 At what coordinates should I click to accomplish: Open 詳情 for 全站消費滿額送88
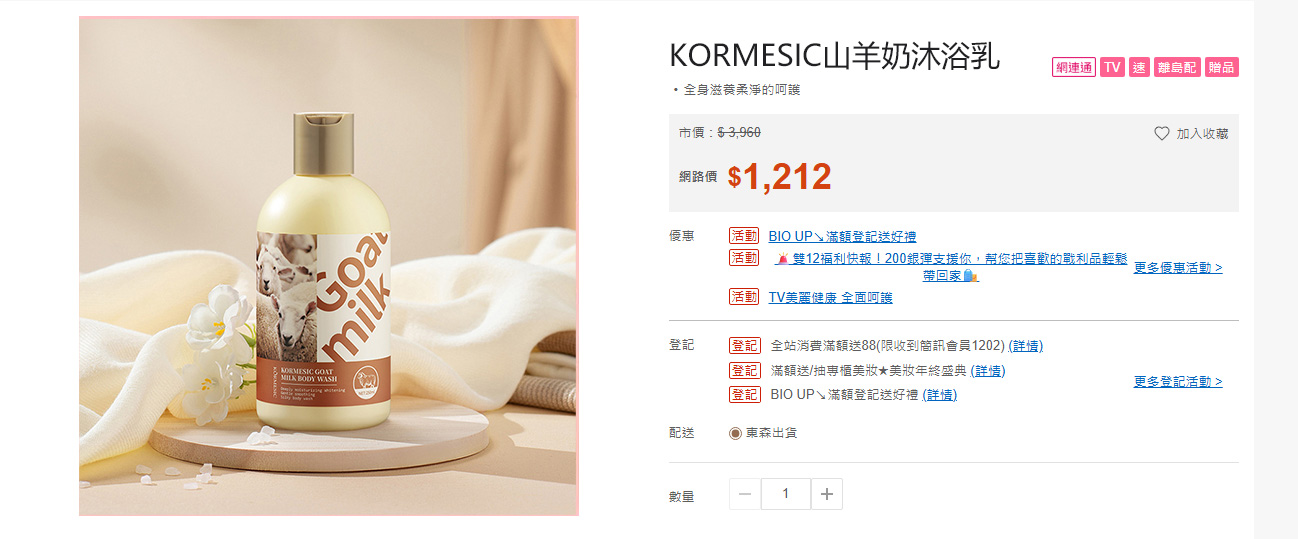tap(1025, 346)
